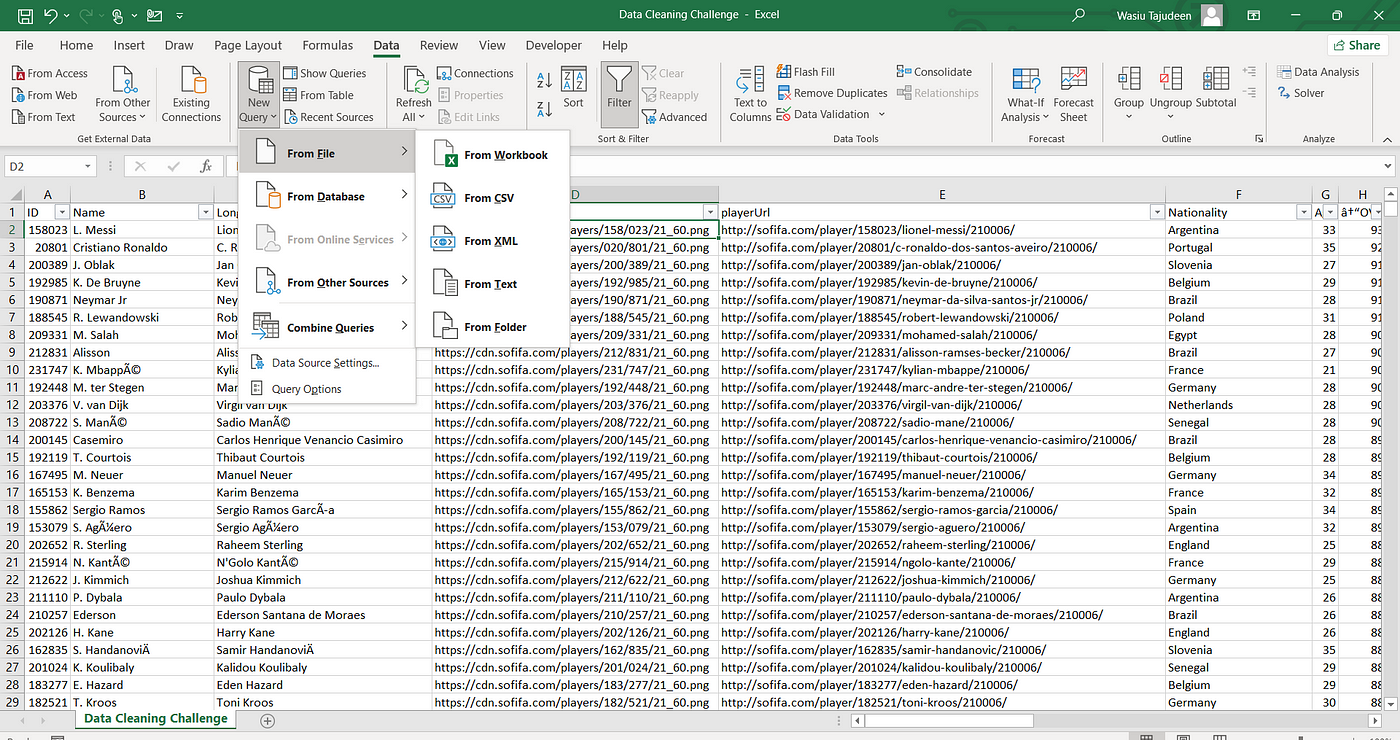The image size is (1400, 740).
Task: Click the Save icon in title bar
Action: click(x=25, y=16)
